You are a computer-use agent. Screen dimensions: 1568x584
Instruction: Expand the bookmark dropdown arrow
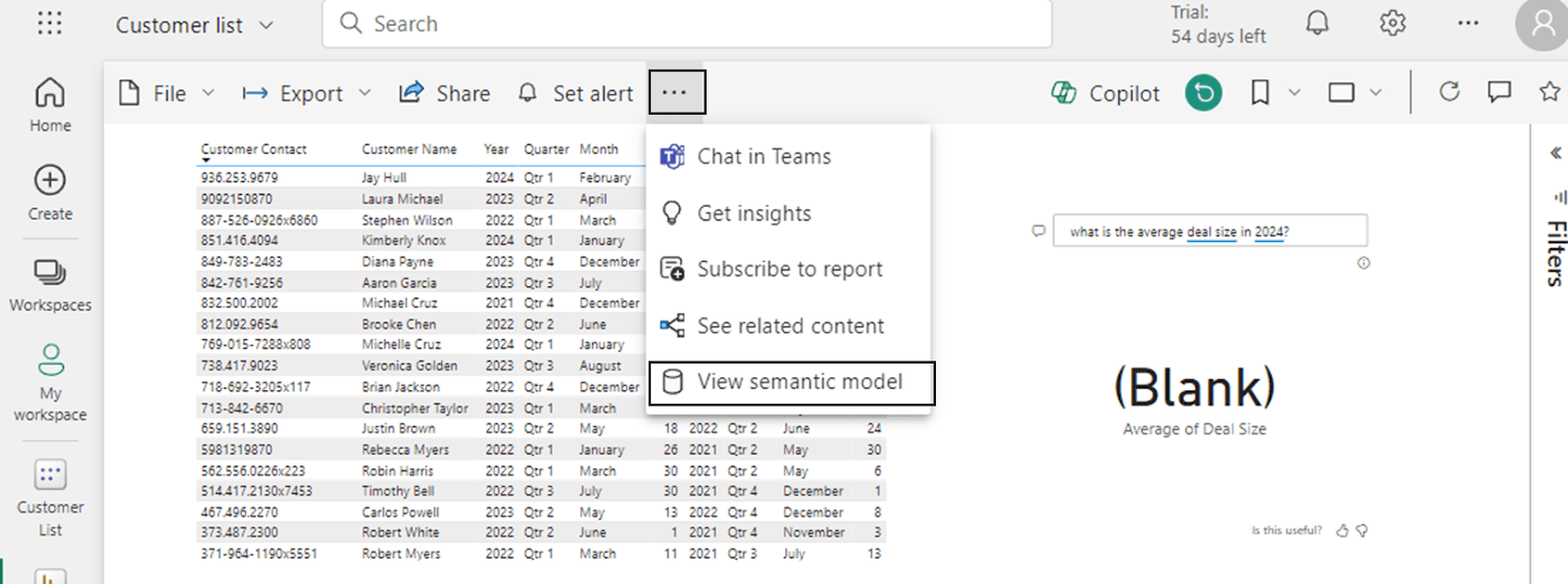[x=1294, y=93]
